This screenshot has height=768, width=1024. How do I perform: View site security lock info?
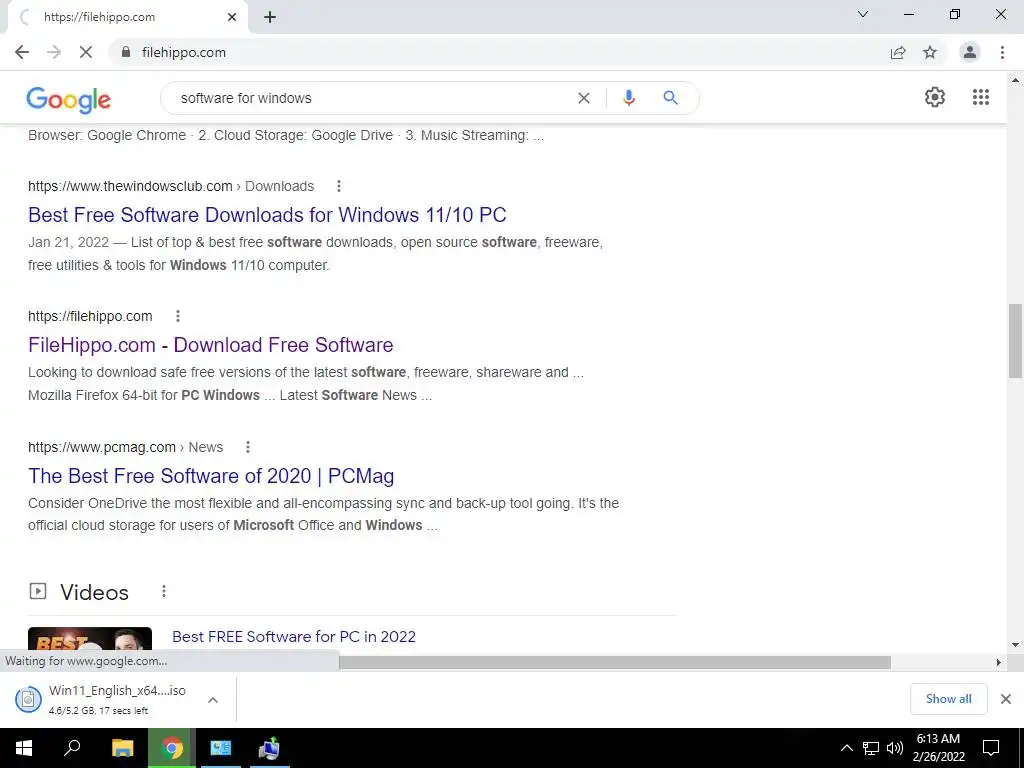click(126, 52)
